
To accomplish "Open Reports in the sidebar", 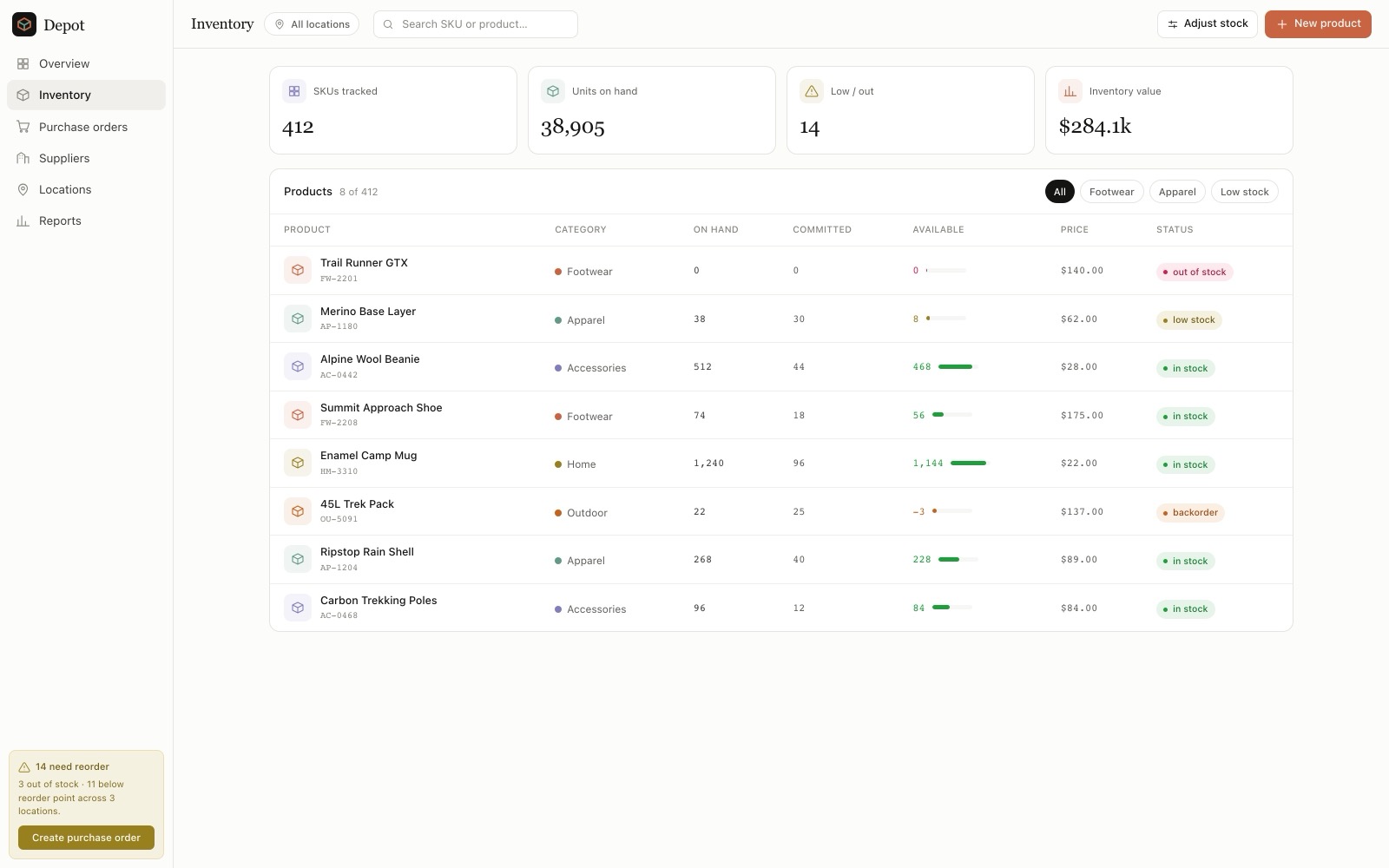I will coord(86,220).
